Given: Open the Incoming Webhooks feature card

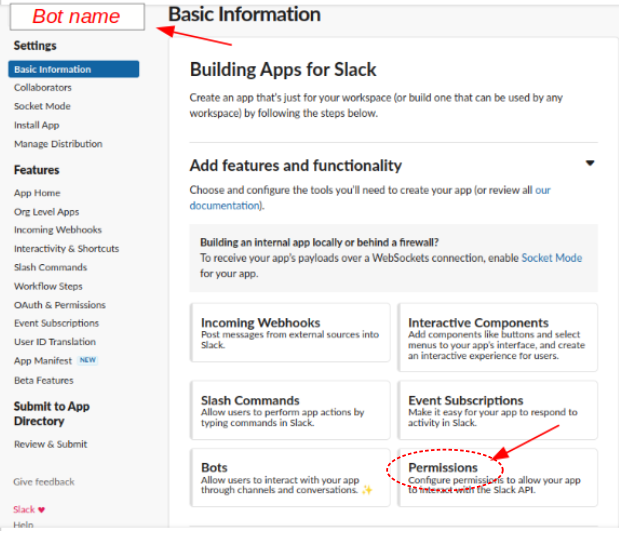Looking at the screenshot, I should tap(290, 333).
